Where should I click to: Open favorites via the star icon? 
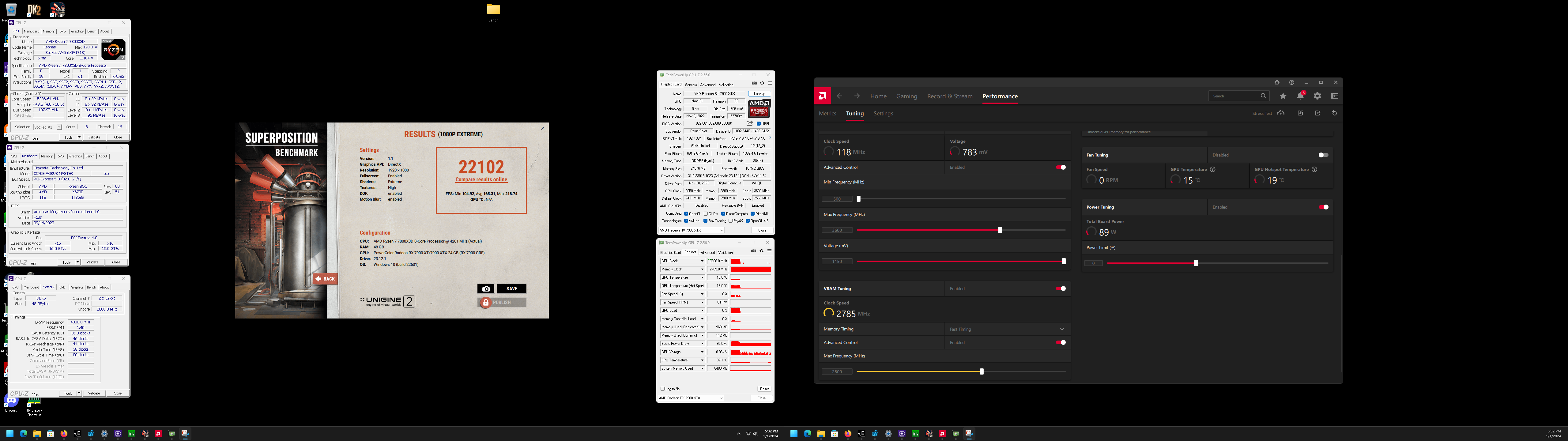click(x=1283, y=96)
